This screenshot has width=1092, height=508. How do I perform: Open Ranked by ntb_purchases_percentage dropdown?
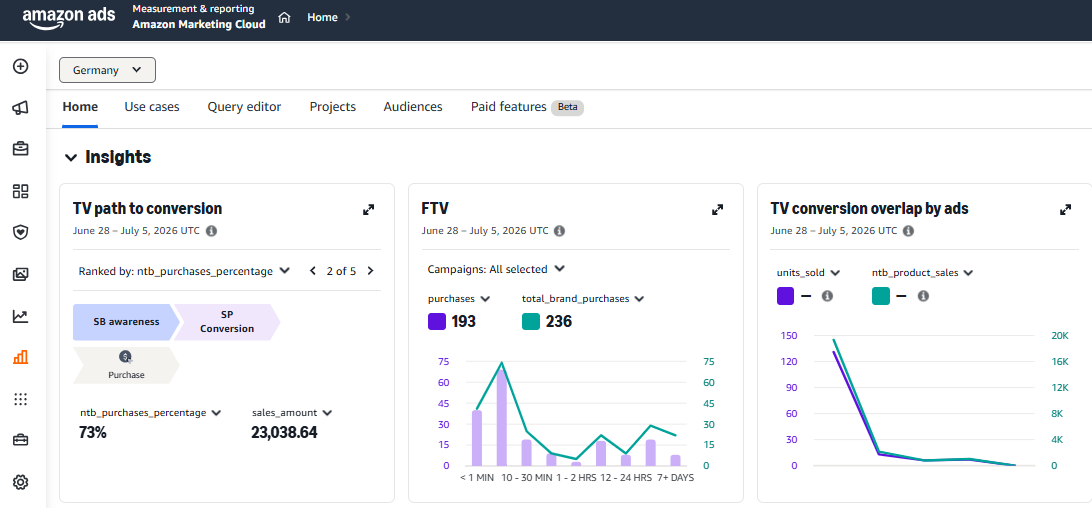[x=184, y=271]
